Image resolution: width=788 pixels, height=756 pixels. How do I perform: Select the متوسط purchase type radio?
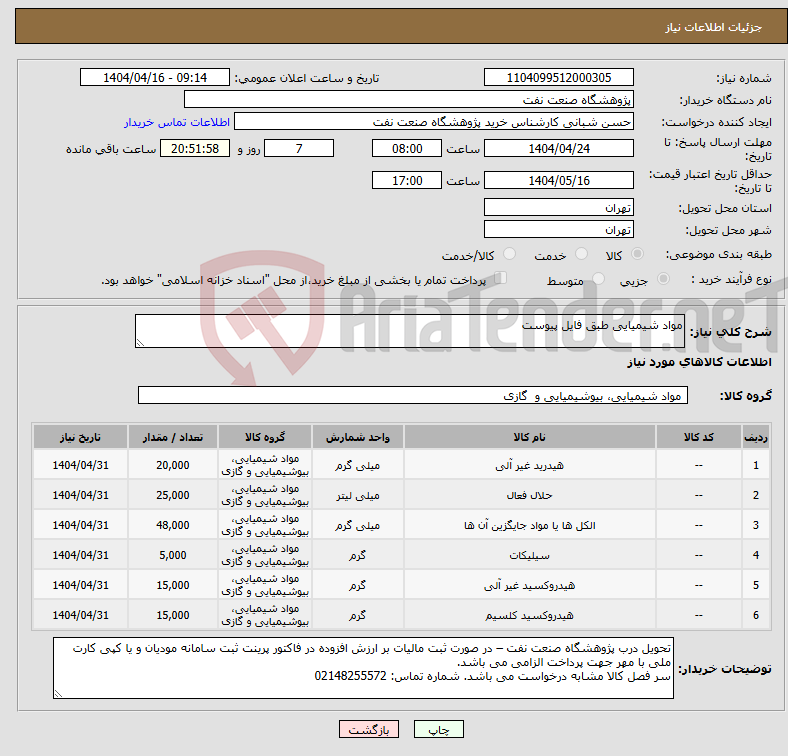(x=599, y=278)
